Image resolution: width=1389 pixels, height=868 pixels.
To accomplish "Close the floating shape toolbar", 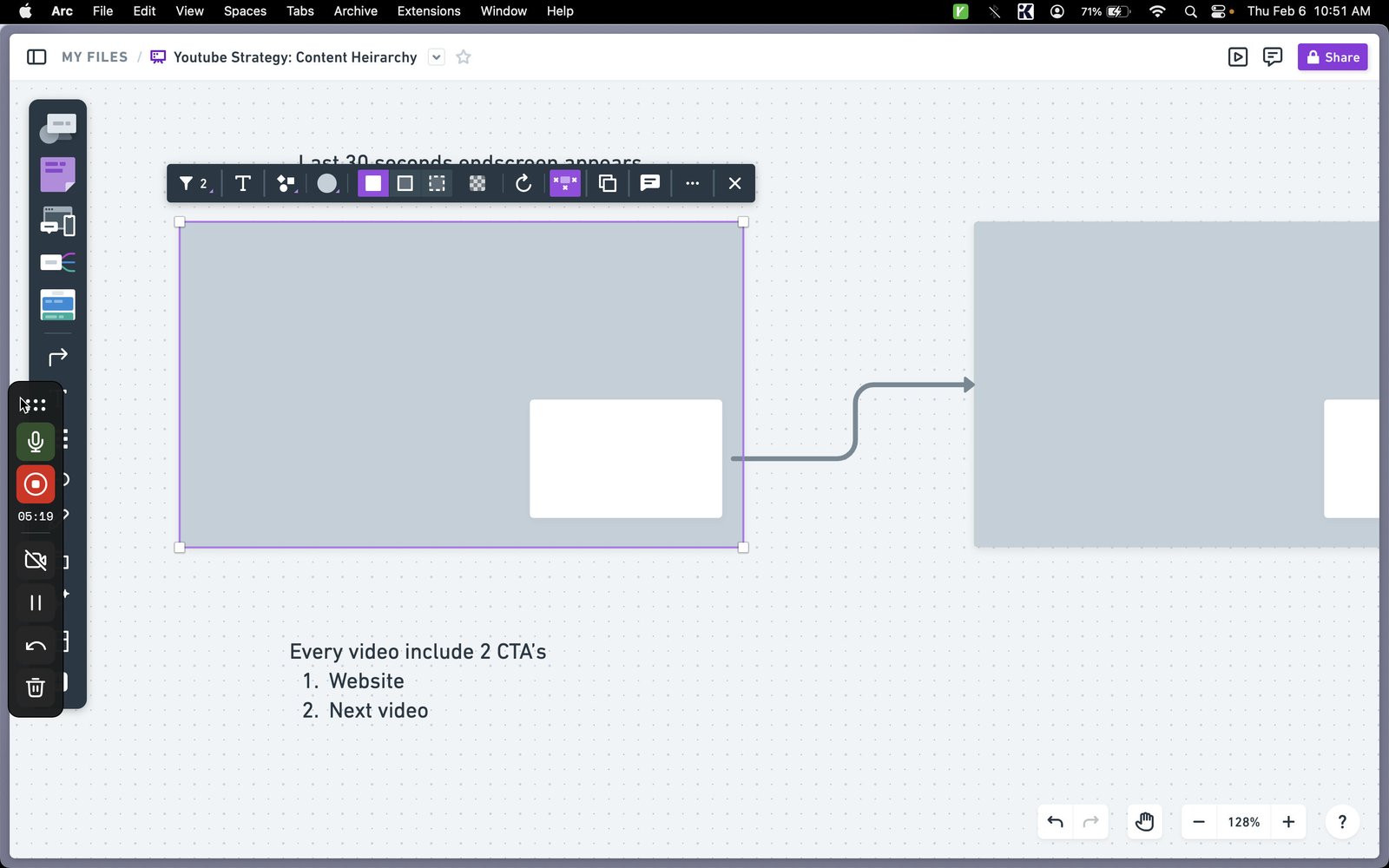I will [x=734, y=183].
